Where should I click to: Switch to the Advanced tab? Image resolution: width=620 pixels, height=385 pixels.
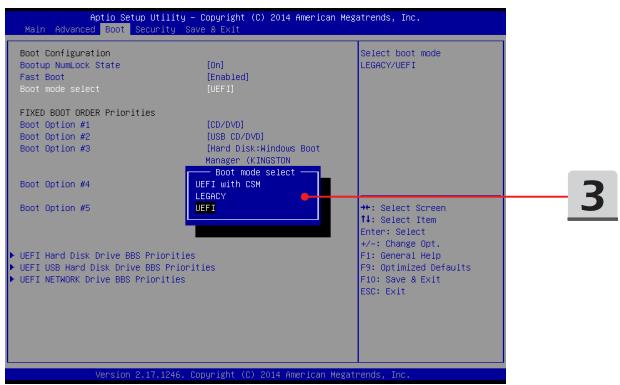(x=75, y=30)
